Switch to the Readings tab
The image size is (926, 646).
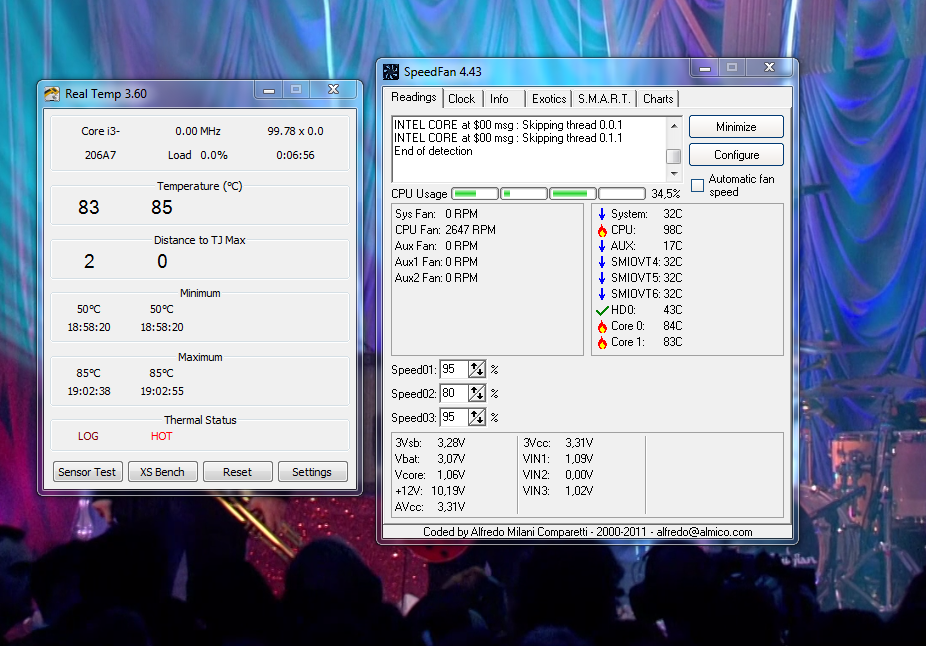413,97
